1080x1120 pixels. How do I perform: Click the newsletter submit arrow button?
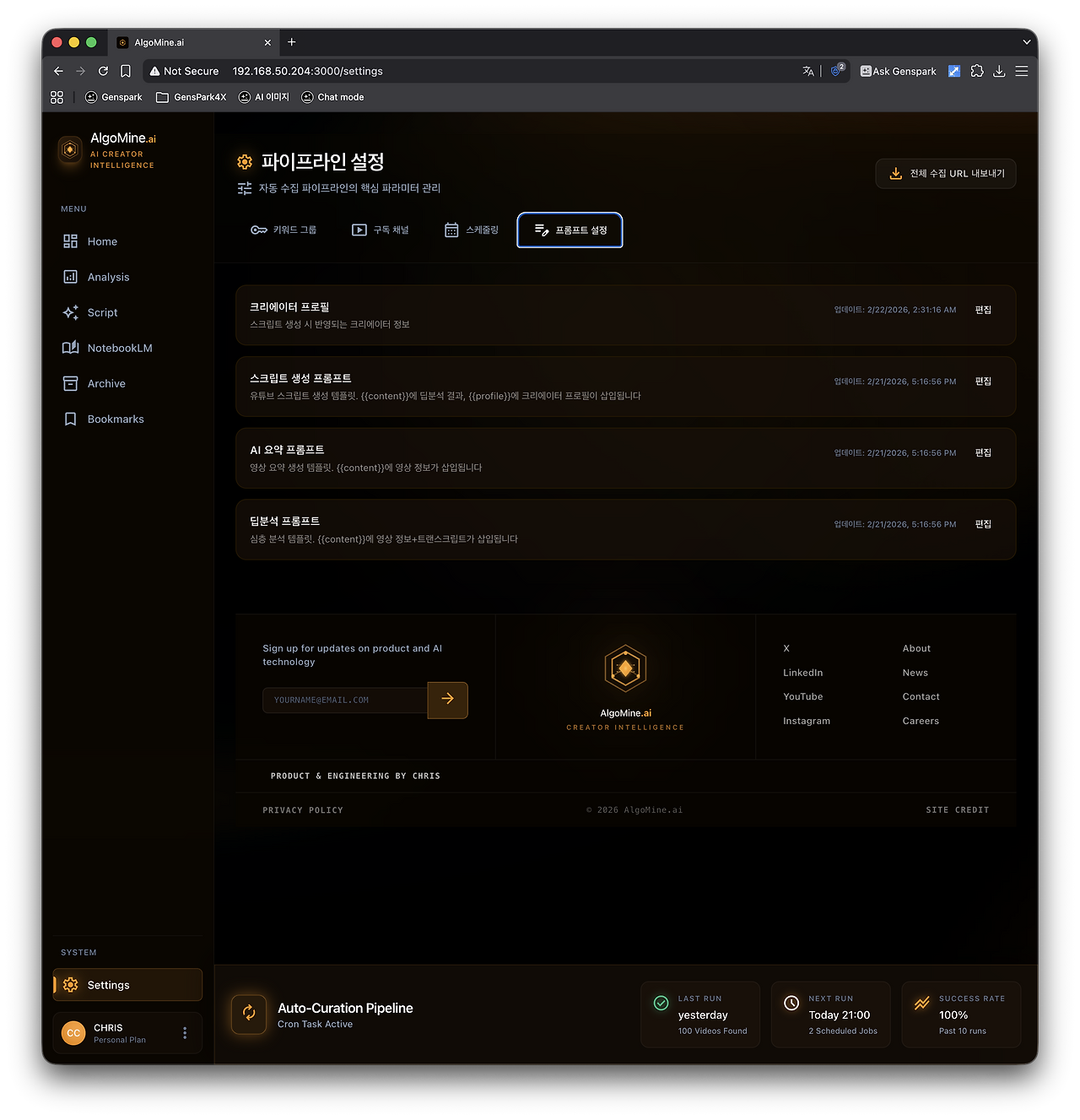tap(447, 700)
